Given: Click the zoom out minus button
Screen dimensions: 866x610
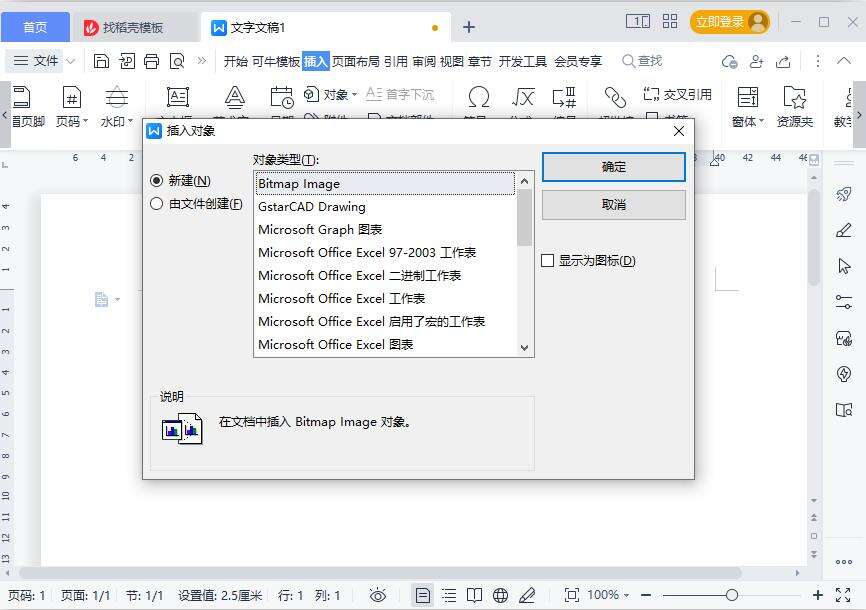Looking at the screenshot, I should pyautogui.click(x=646, y=595).
